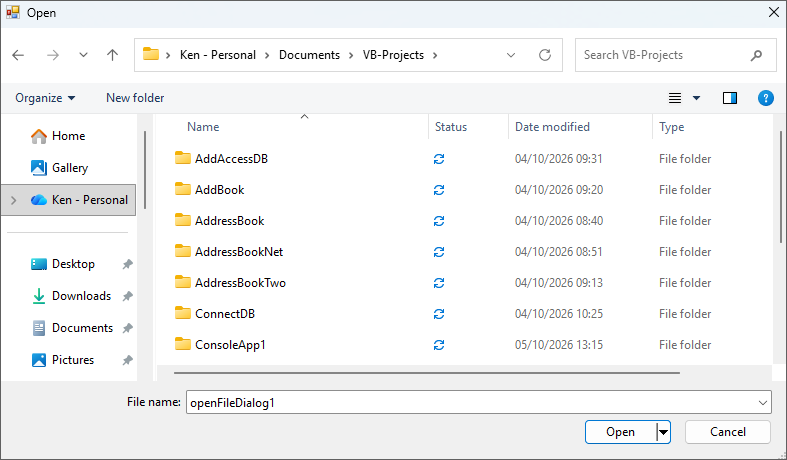Expand chevron after Documents breadcrumb
The height and width of the screenshot is (460, 787).
click(351, 55)
